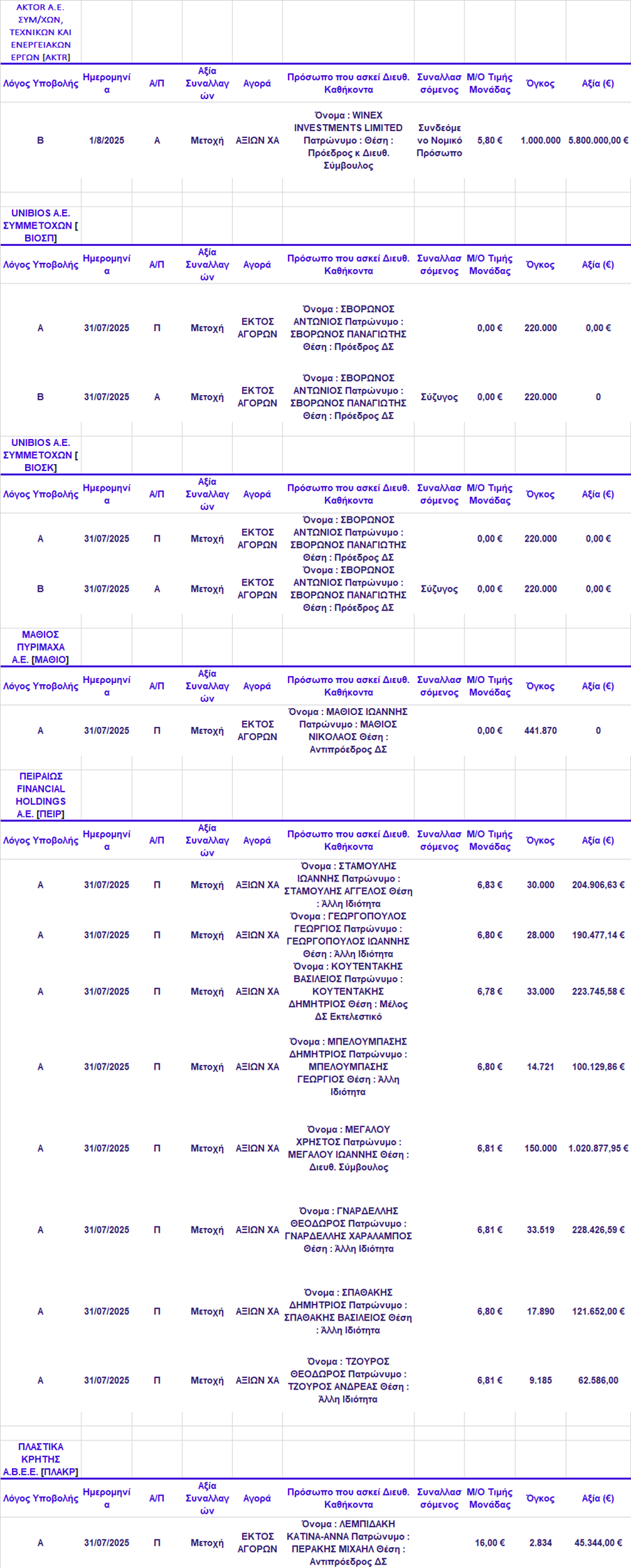The height and width of the screenshot is (1568, 631).
Task: Select the 441.870 volume cell
Action: [540, 730]
